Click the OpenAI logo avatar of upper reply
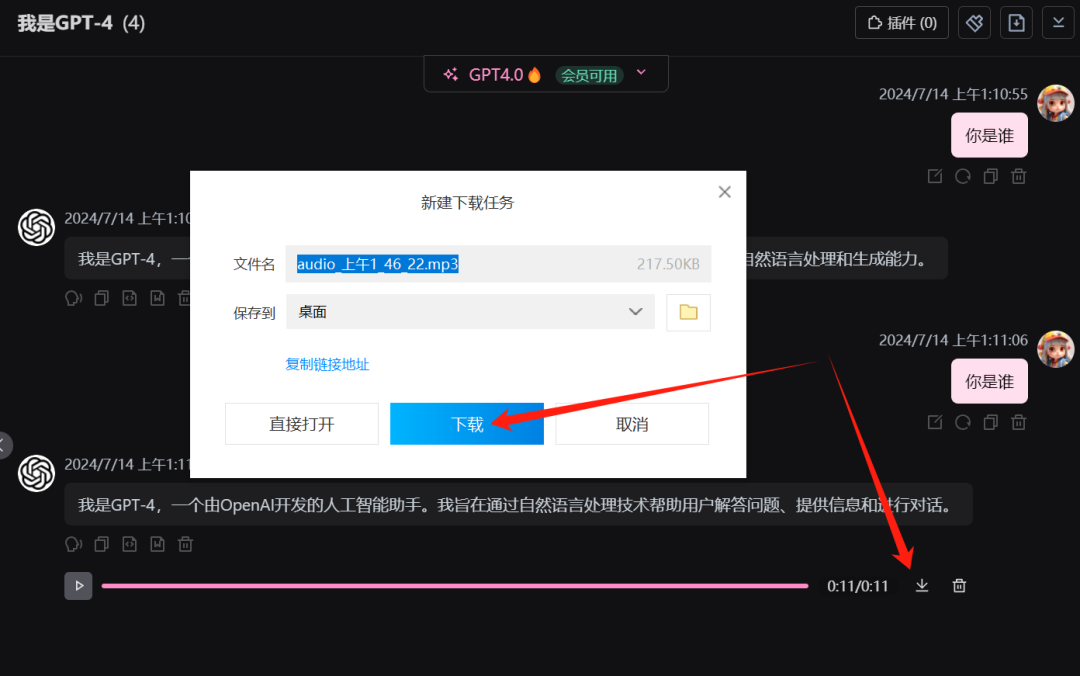Viewport: 1080px width, 676px height. coord(36,227)
